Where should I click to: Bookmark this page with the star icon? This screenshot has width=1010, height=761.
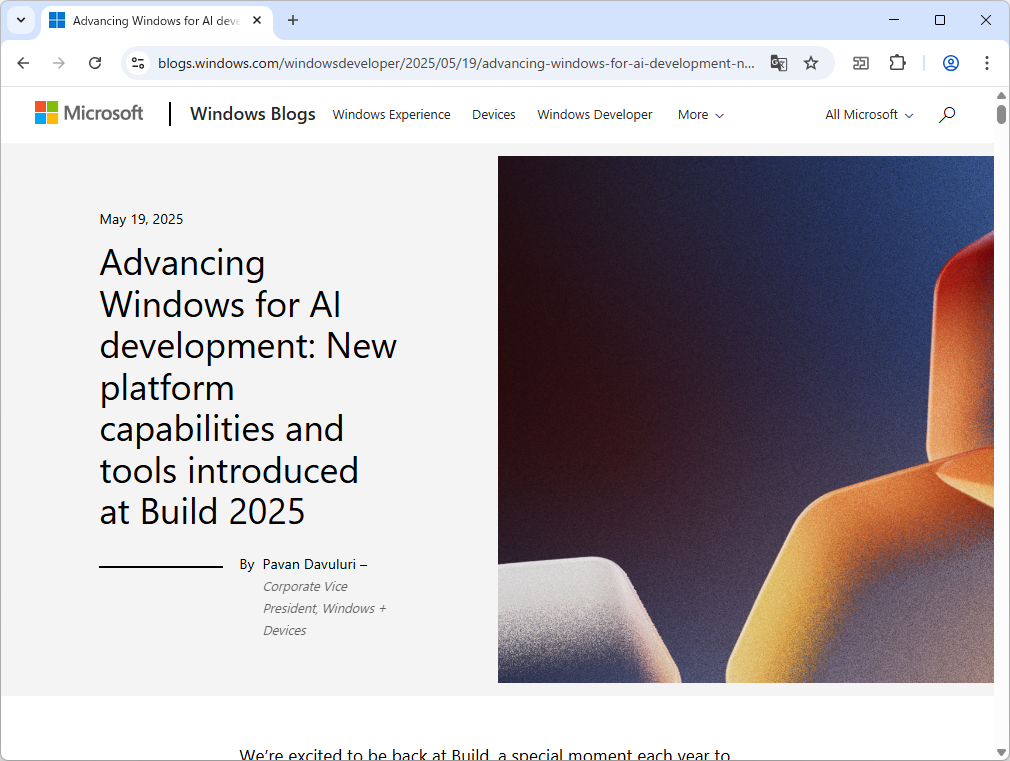click(812, 62)
